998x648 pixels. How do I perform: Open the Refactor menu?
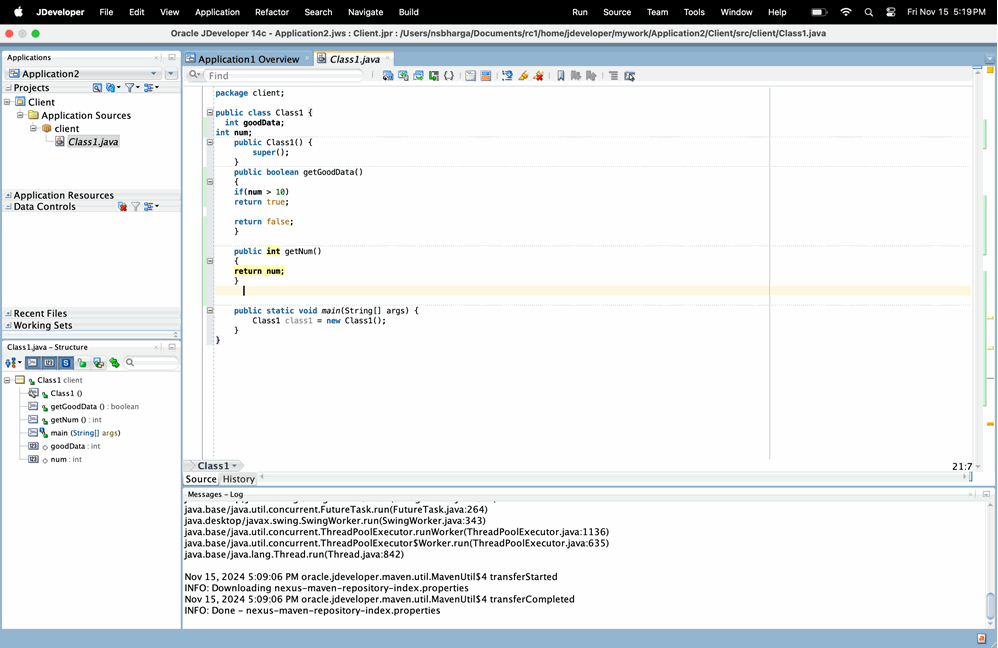(272, 12)
